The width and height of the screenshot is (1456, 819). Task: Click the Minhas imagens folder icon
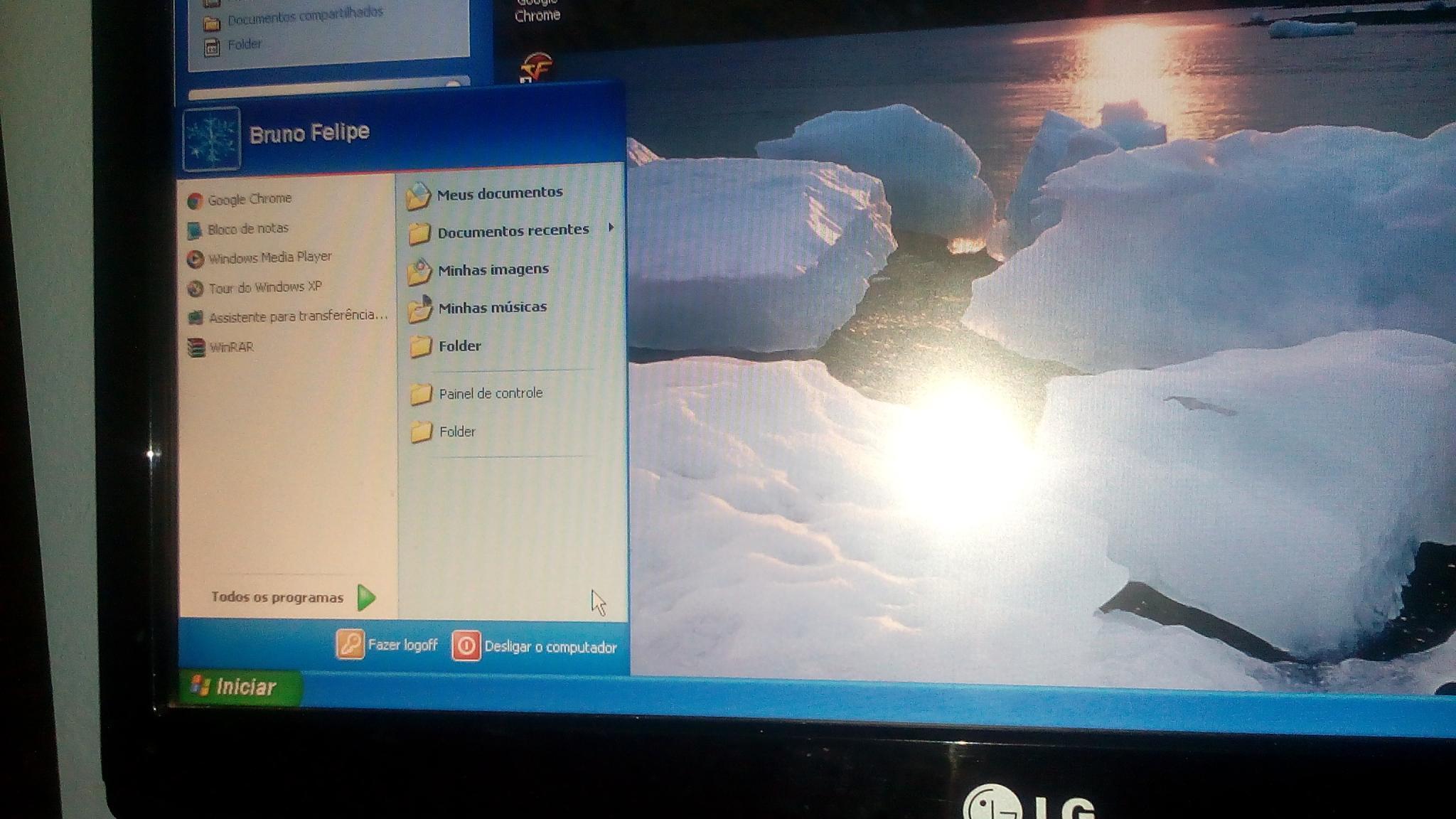click(x=419, y=272)
